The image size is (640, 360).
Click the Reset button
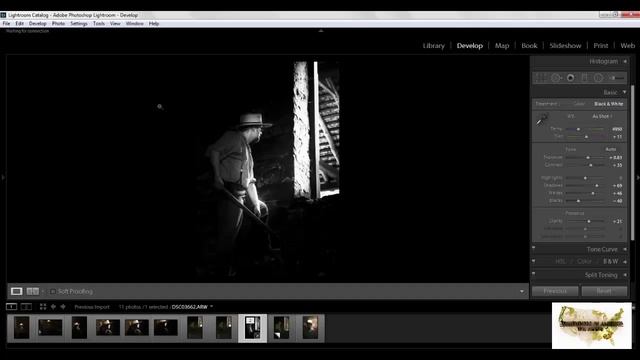coord(604,291)
